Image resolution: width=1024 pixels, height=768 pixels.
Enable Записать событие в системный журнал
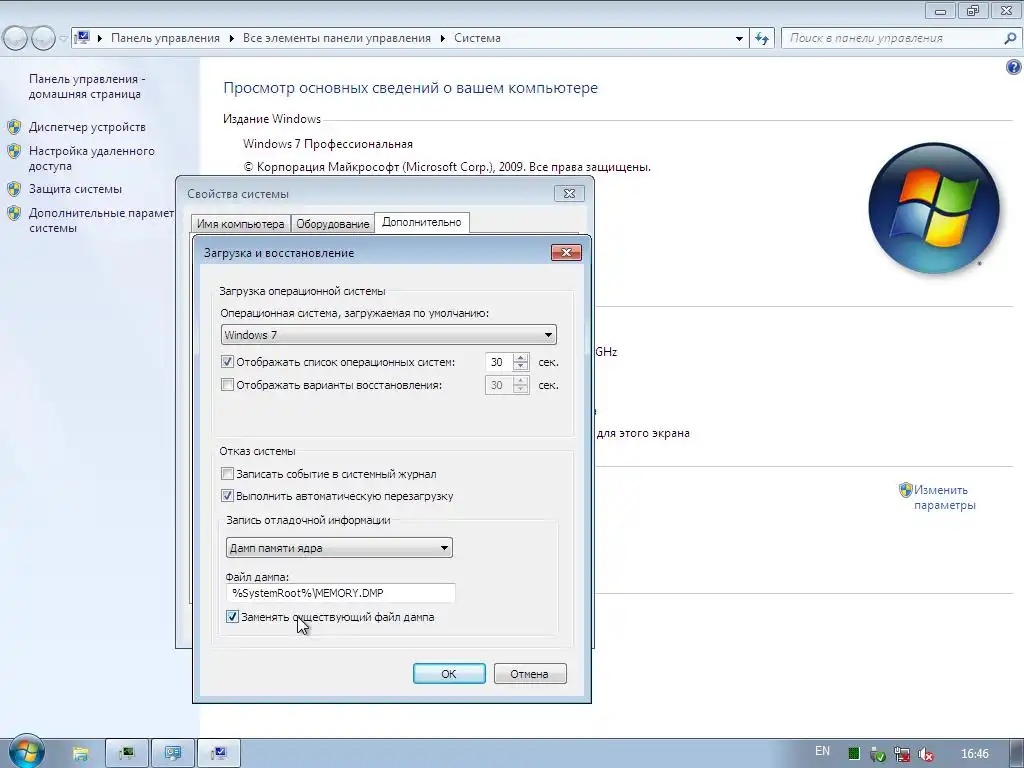tap(227, 473)
